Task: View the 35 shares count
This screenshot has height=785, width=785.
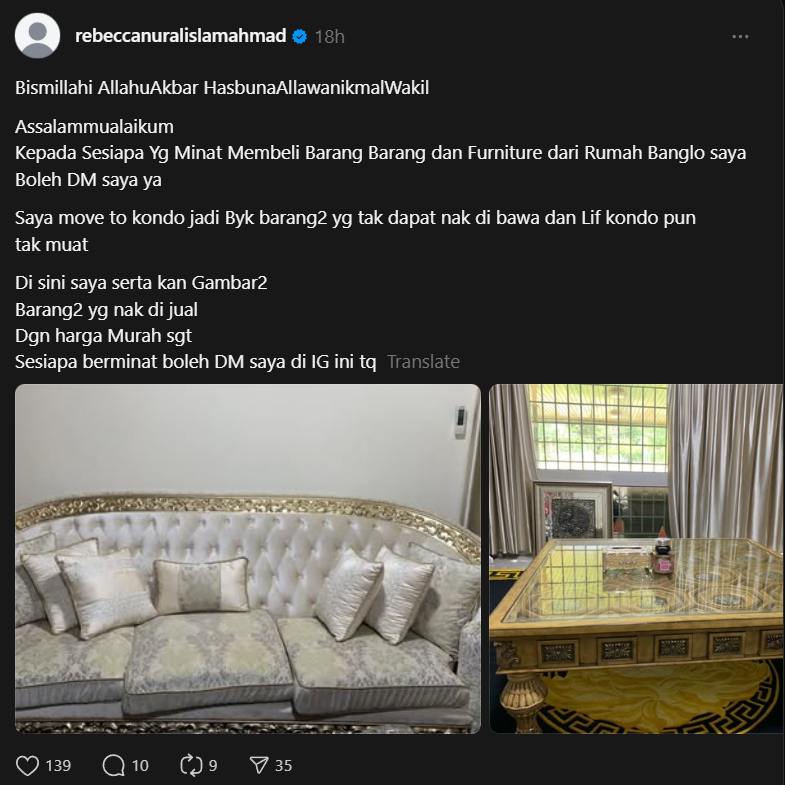Action: point(283,765)
